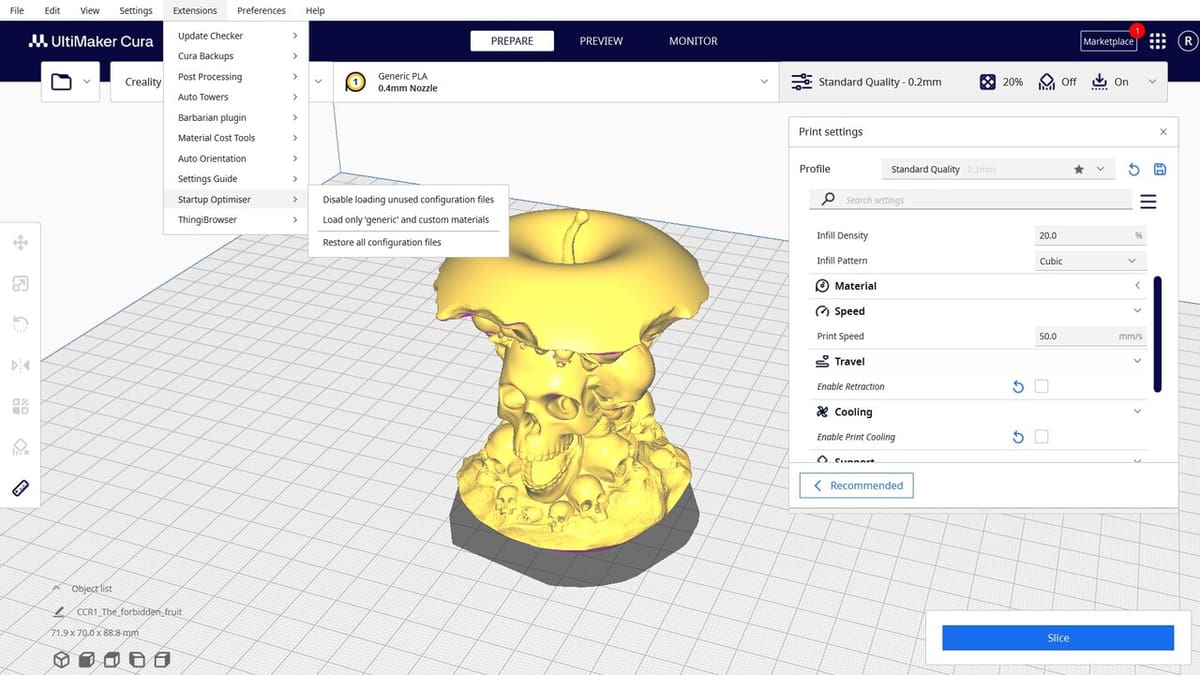Switch back to Recommended settings

pyautogui.click(x=857, y=486)
